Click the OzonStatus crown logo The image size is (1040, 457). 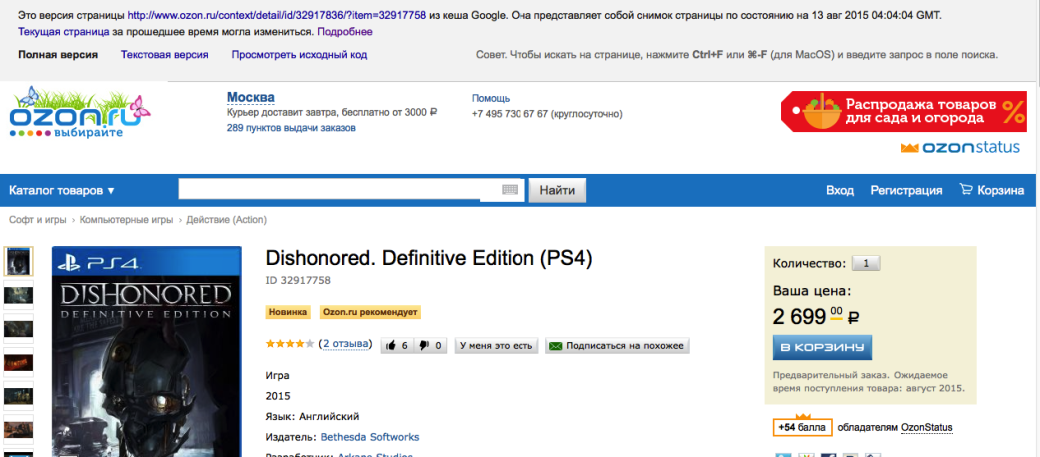click(x=960, y=147)
